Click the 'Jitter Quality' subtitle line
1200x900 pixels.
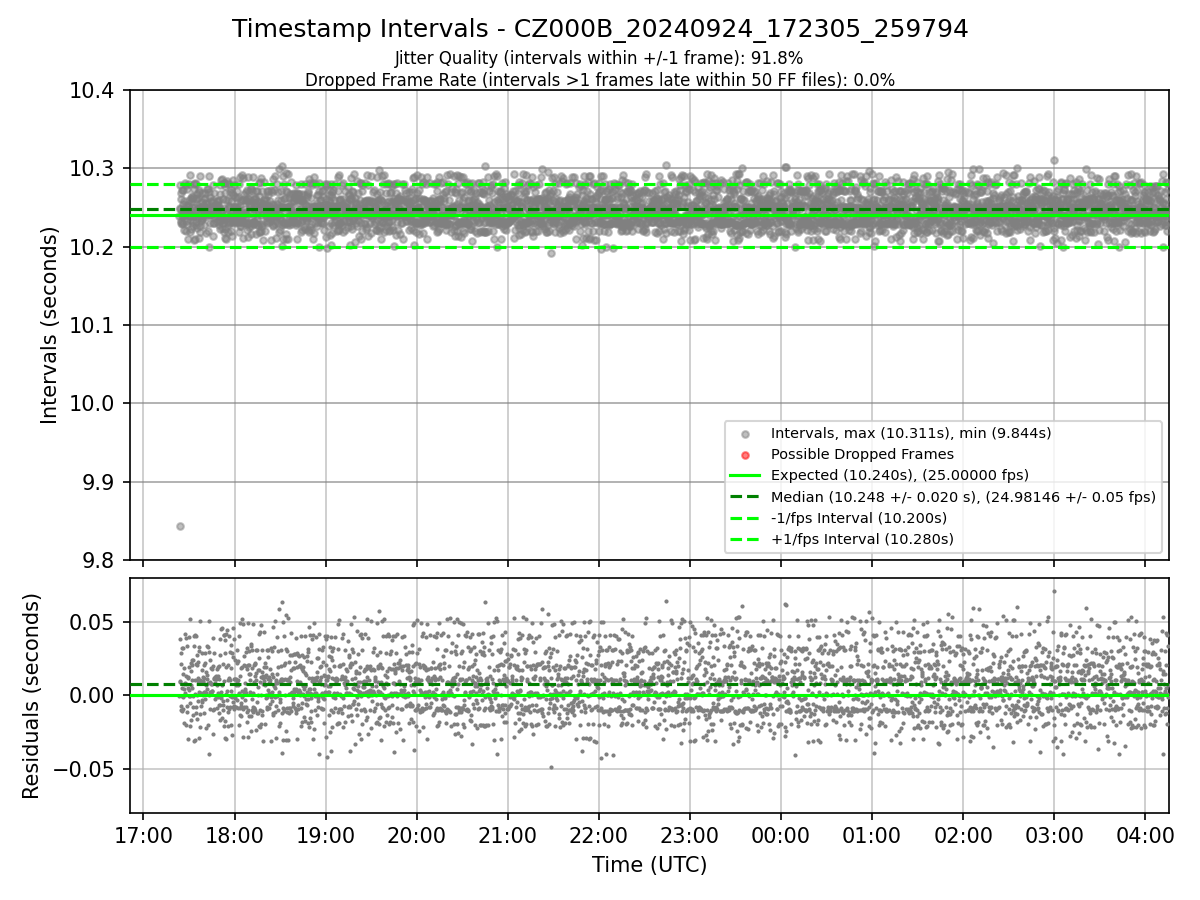[x=599, y=59]
